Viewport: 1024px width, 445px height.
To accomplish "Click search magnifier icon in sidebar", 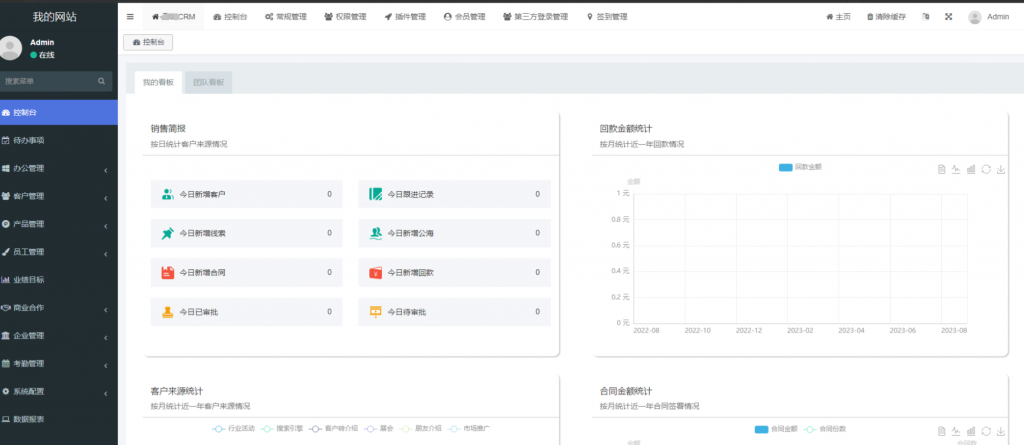I will pos(101,81).
